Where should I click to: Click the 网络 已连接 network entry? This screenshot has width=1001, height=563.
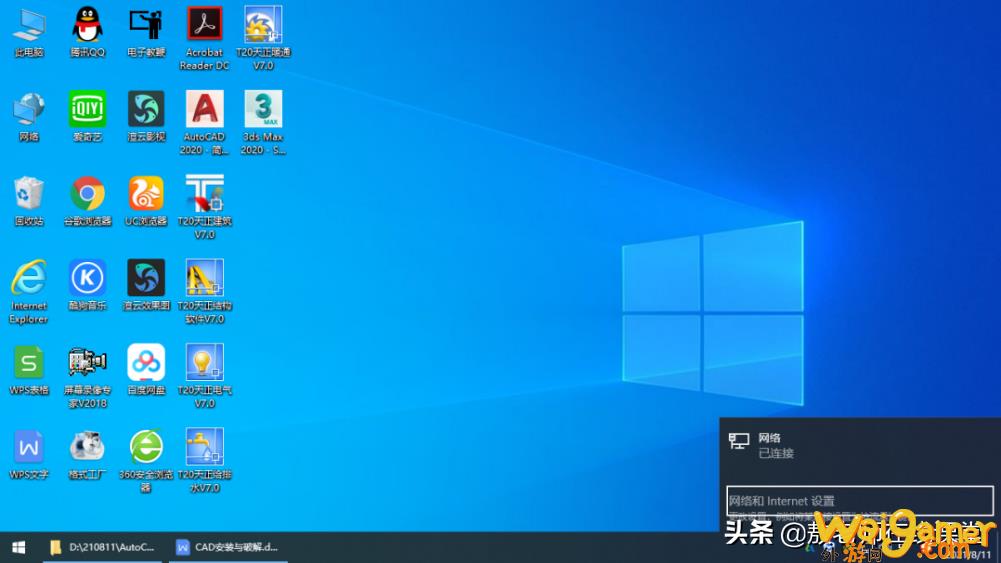(860, 446)
